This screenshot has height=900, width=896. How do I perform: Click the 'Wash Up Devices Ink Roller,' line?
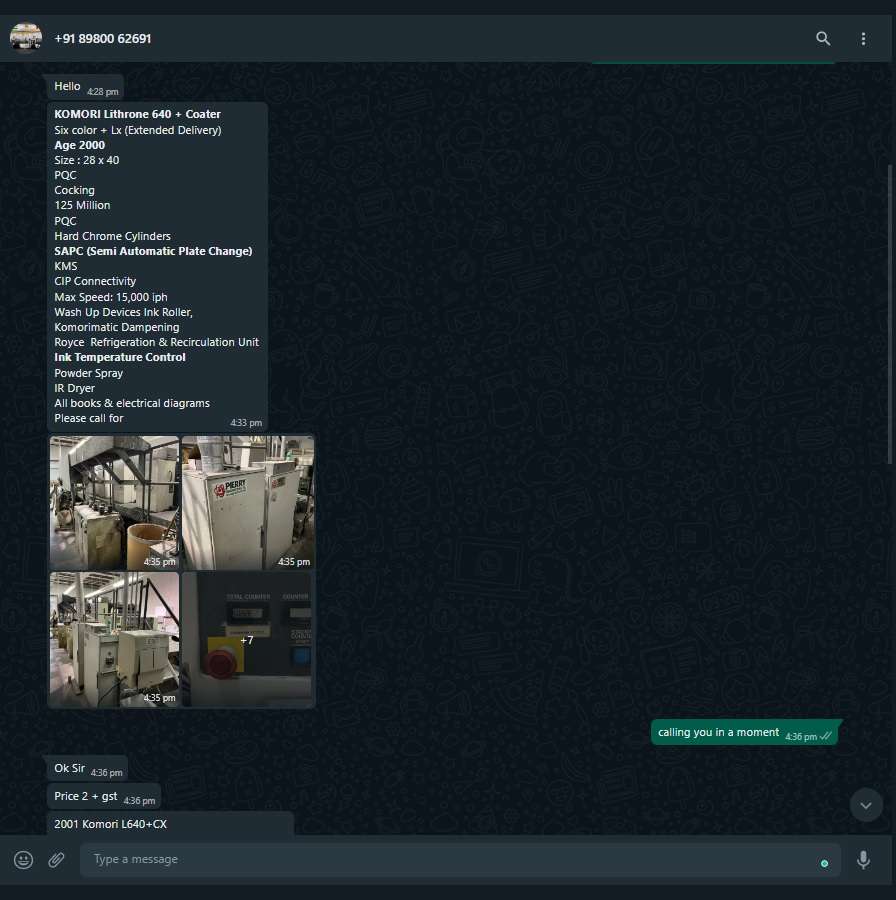click(x=123, y=312)
